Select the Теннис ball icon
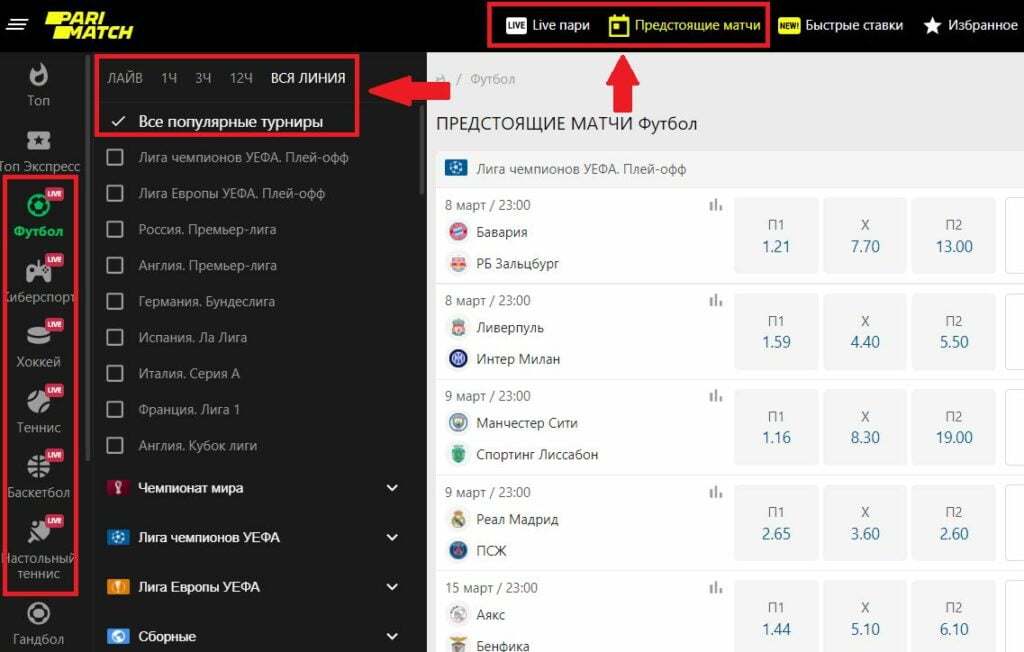Viewport: 1024px width, 652px height. click(x=38, y=402)
